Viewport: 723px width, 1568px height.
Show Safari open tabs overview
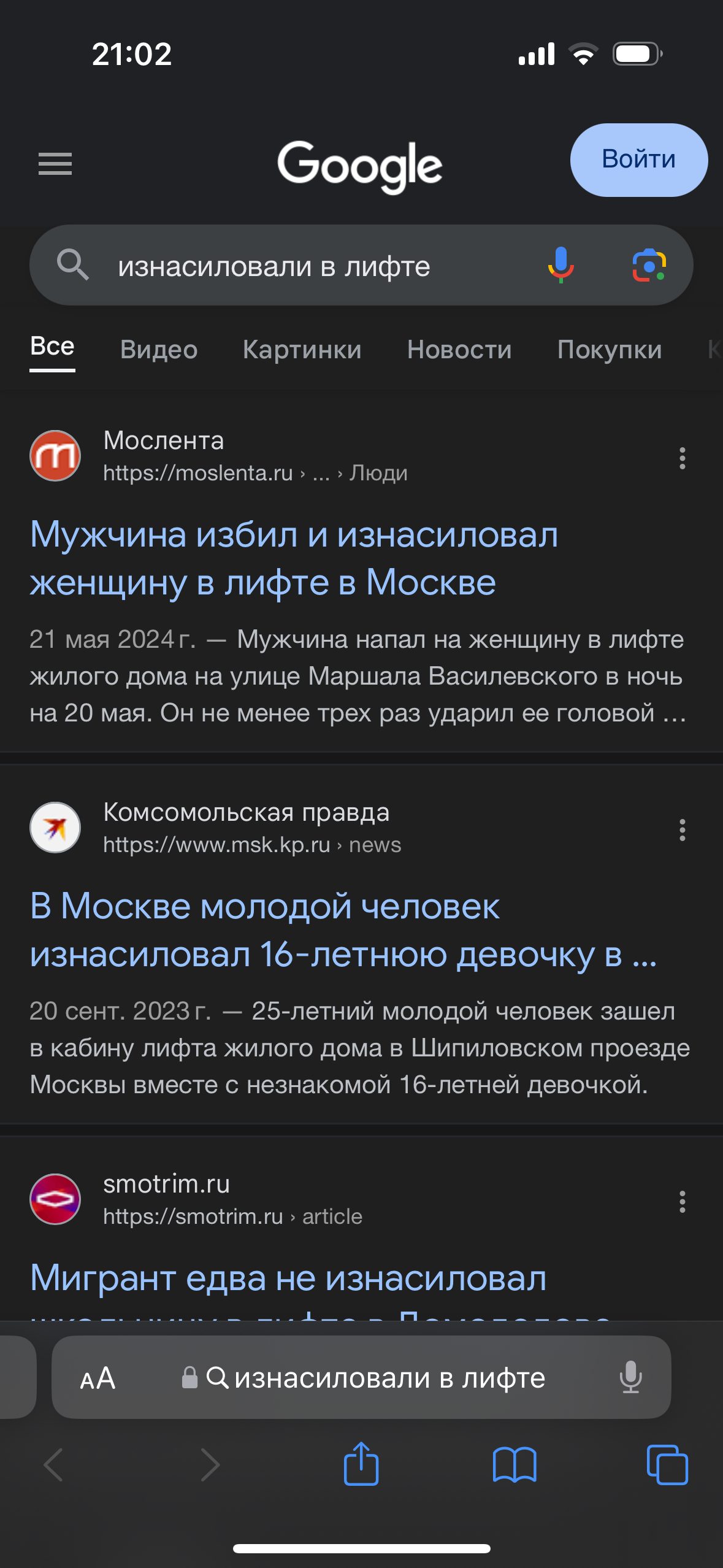[667, 1464]
